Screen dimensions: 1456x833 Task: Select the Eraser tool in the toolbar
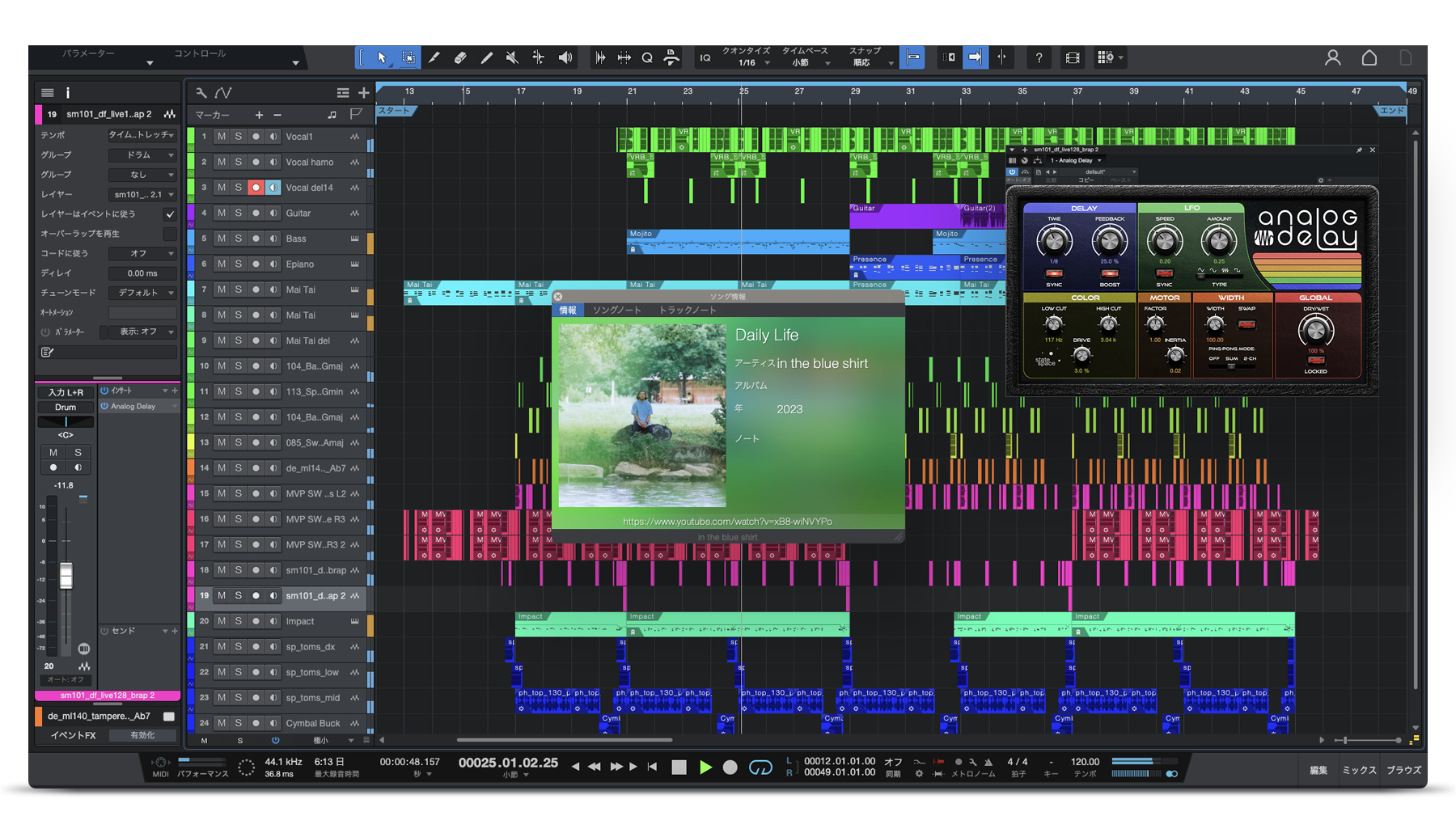pyautogui.click(x=460, y=57)
